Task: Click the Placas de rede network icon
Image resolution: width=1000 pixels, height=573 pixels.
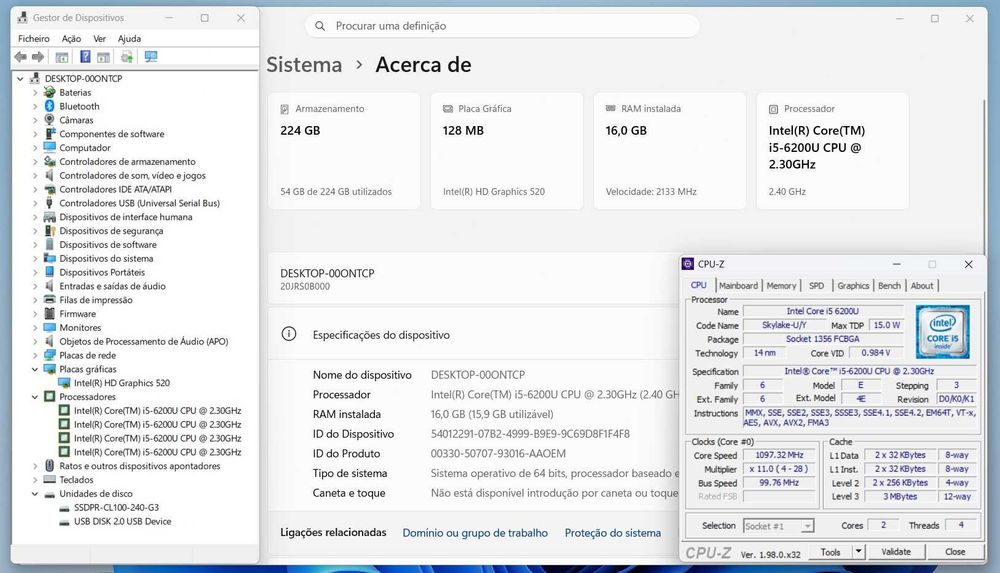Action: [x=50, y=355]
